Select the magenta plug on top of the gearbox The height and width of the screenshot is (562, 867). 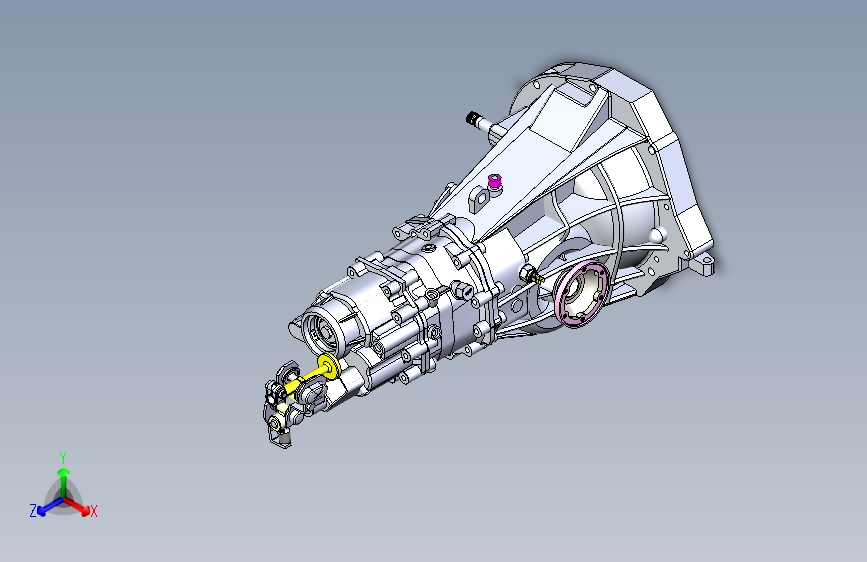494,181
